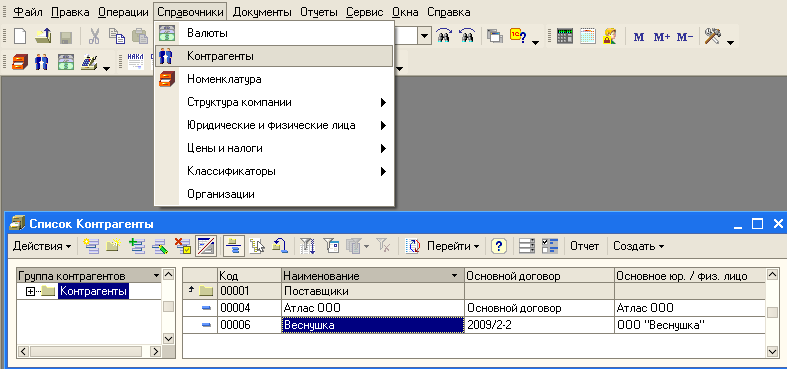
Task: Open the Создать dropdown menu
Action: [x=638, y=246]
